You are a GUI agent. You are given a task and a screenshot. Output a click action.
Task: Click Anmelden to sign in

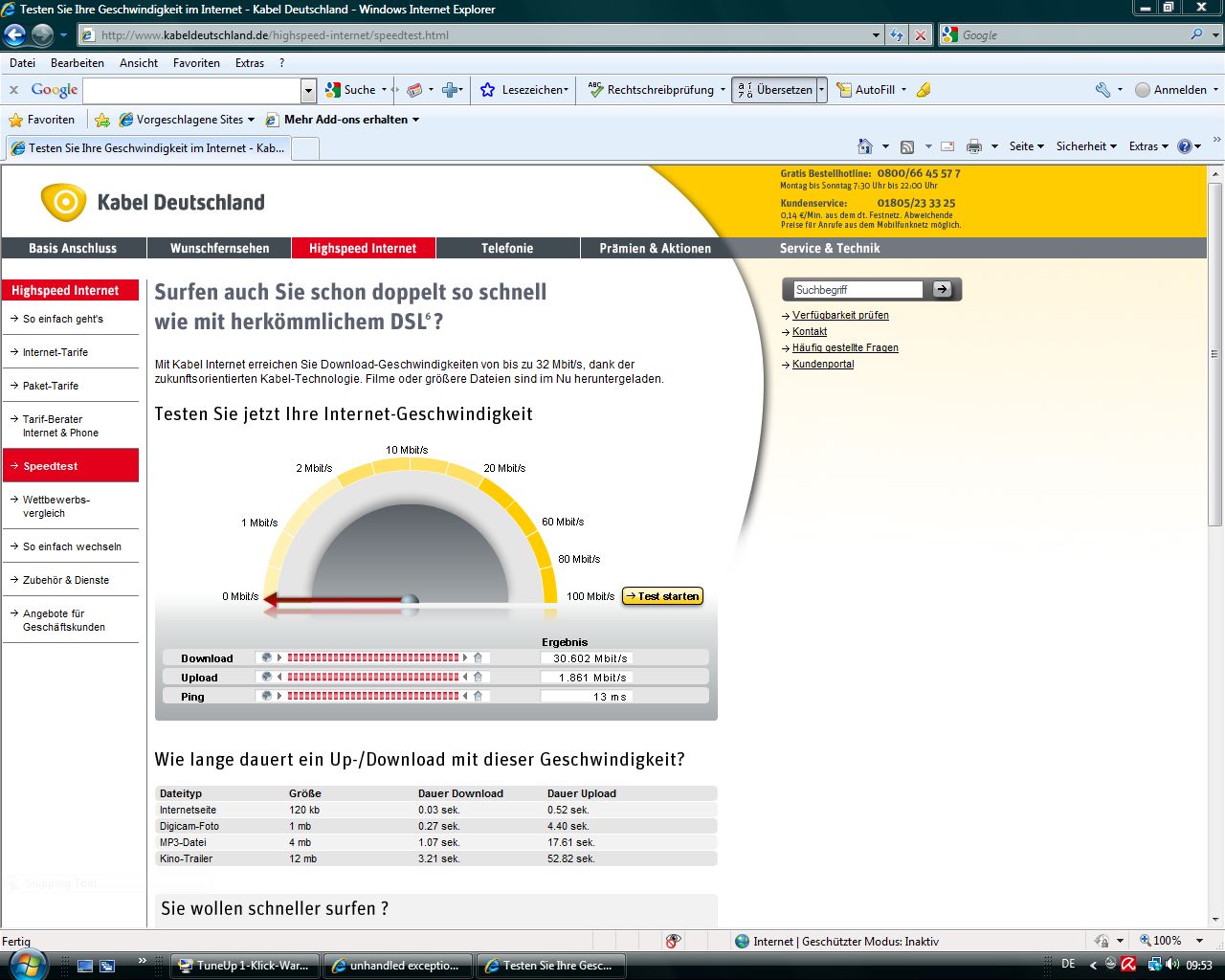(x=1170, y=90)
